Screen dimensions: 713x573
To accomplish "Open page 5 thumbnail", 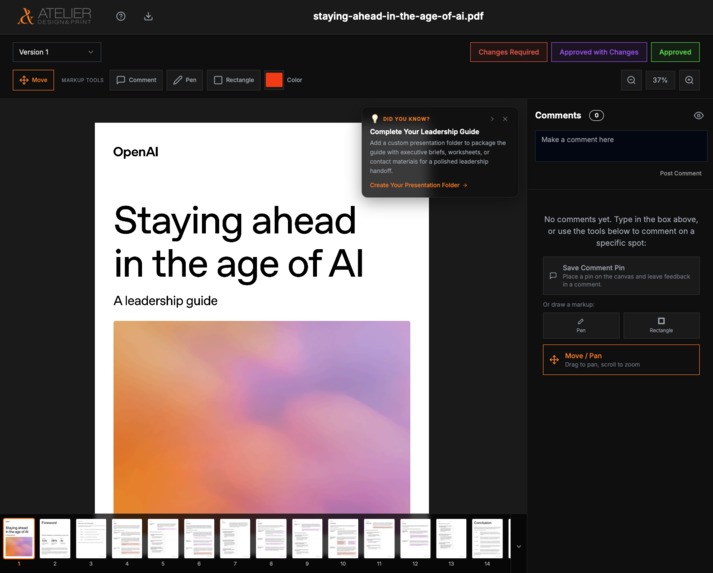I will click(x=163, y=539).
